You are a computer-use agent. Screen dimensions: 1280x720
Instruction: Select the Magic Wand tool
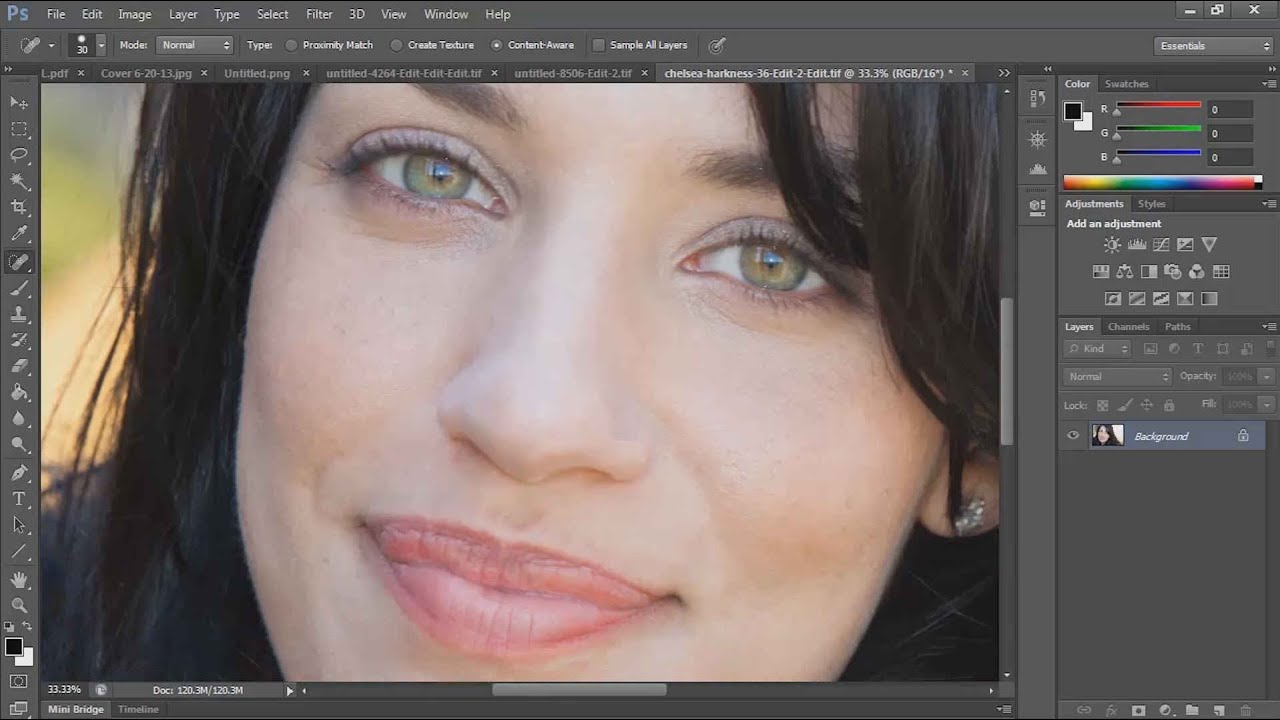(x=19, y=181)
